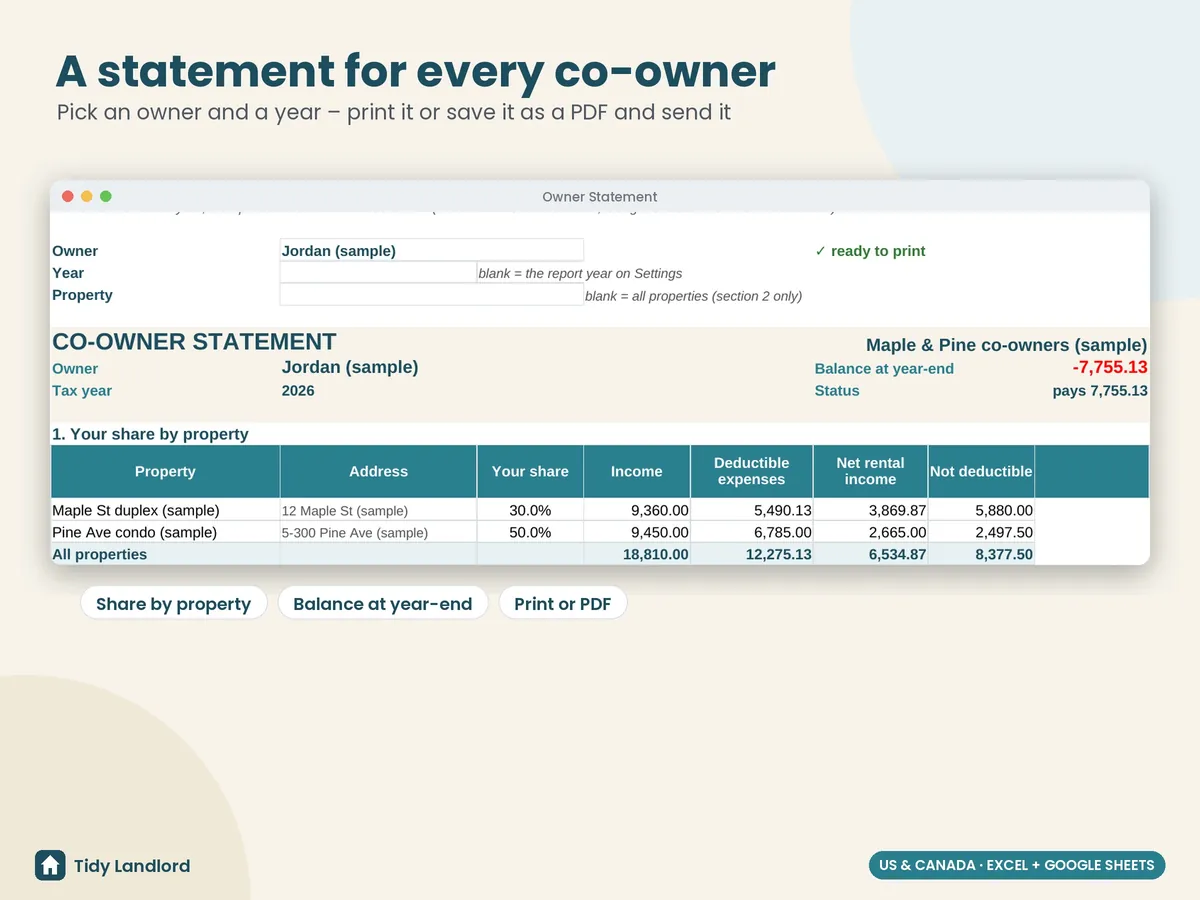Select the 5-300 Pine Ave (sample) address cell

pos(378,532)
